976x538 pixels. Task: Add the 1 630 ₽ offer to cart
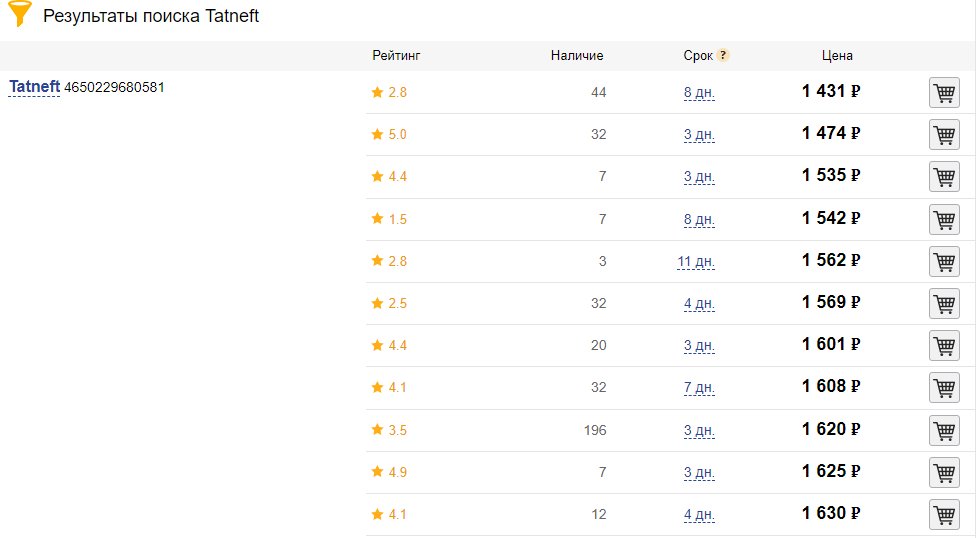click(944, 514)
